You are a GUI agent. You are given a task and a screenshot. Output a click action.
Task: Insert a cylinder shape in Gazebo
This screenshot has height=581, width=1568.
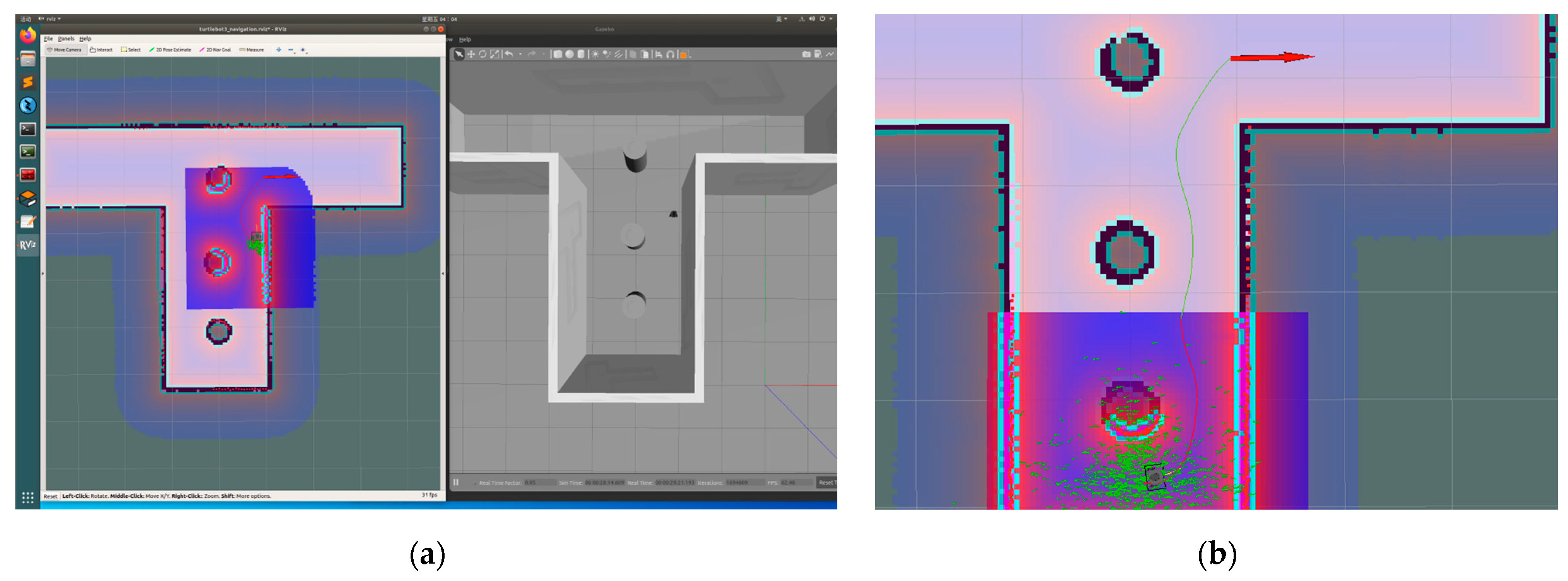[x=581, y=54]
